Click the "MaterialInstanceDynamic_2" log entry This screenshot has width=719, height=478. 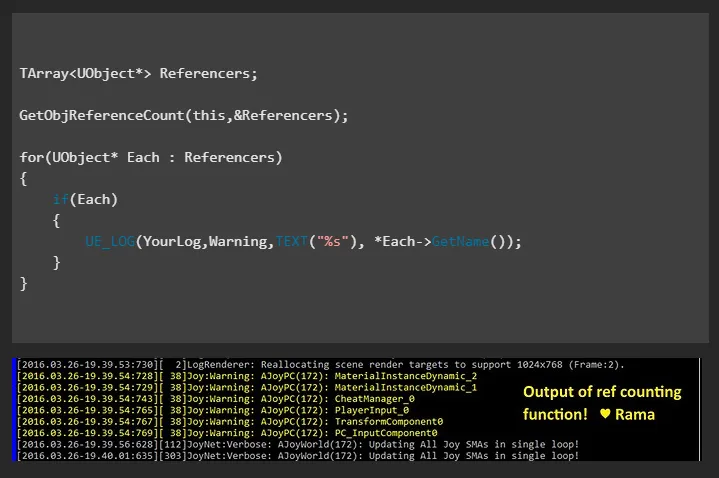click(x=247, y=376)
